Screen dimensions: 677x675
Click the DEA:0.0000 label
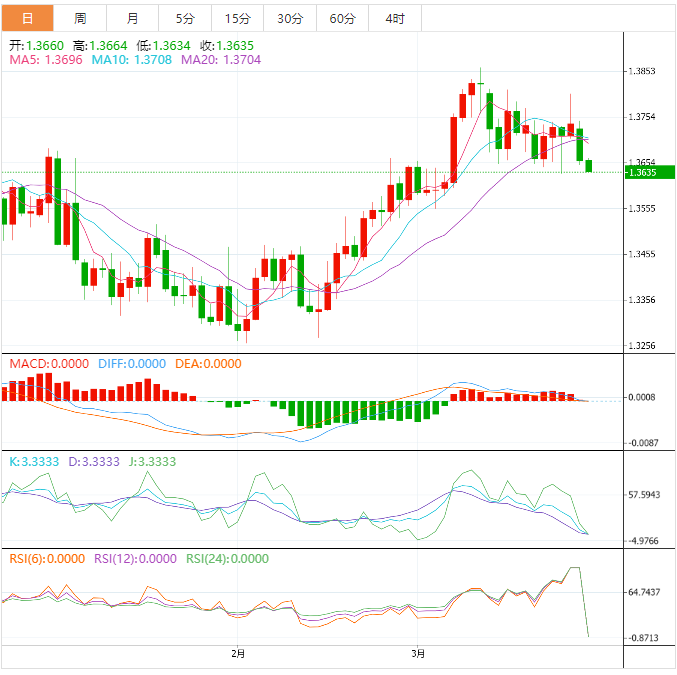pyautogui.click(x=208, y=363)
